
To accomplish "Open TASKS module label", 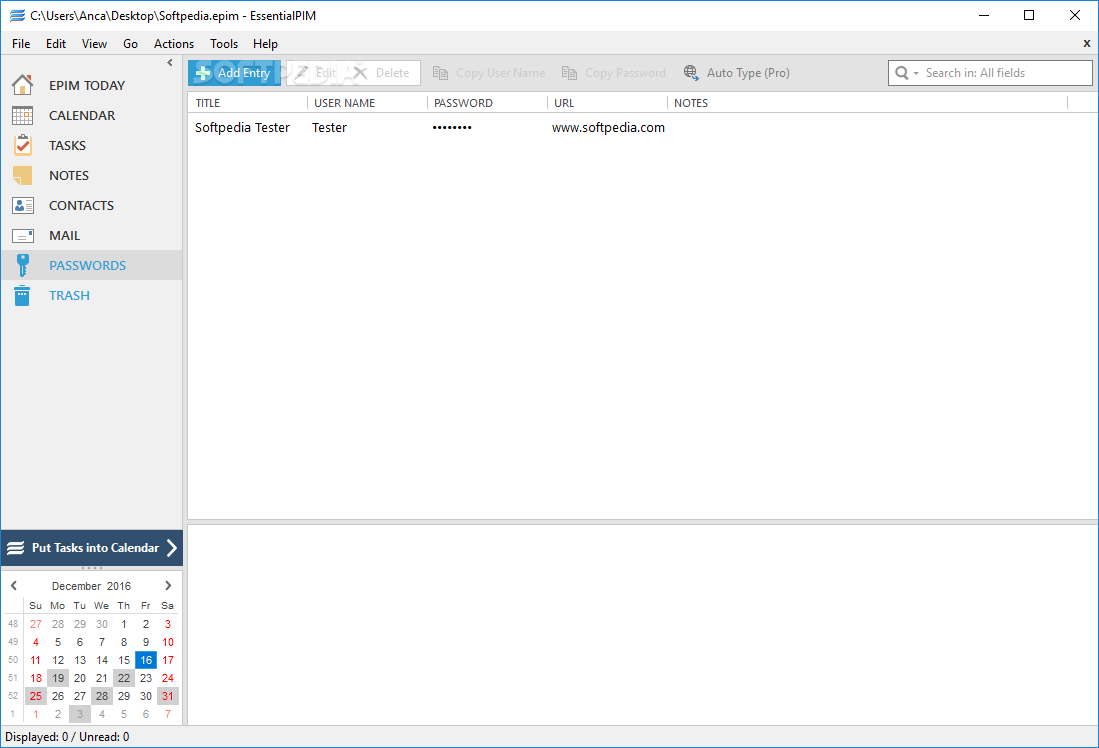I will pos(67,146).
